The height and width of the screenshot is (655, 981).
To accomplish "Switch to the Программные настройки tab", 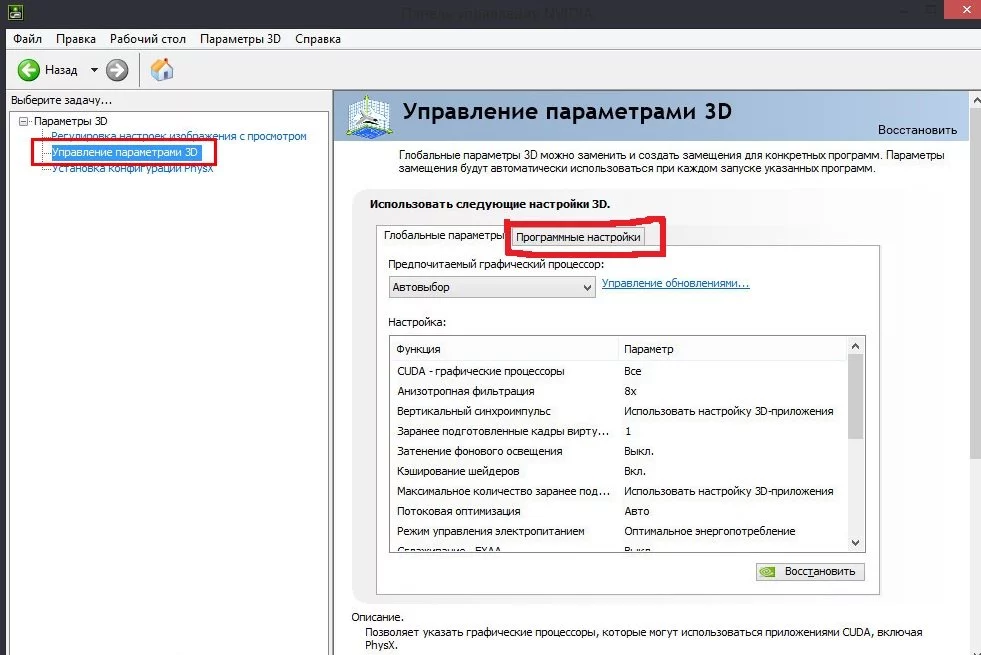I will pos(578,237).
